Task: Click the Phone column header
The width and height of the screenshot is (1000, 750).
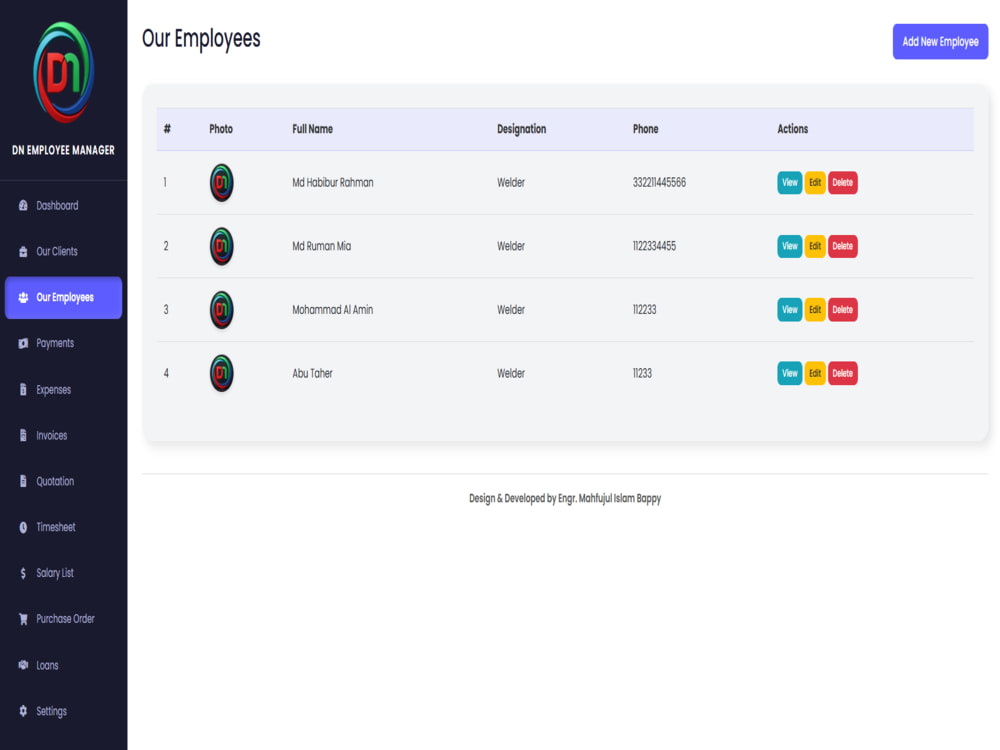Action: point(645,129)
